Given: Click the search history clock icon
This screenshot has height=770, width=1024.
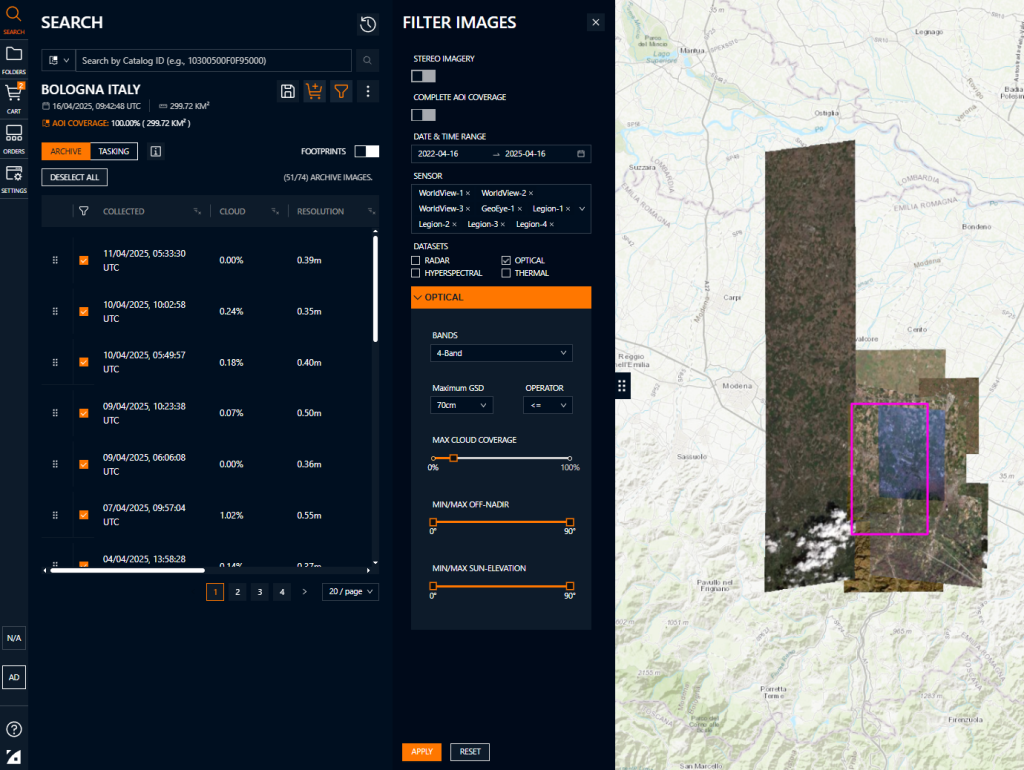Looking at the screenshot, I should click(368, 24).
